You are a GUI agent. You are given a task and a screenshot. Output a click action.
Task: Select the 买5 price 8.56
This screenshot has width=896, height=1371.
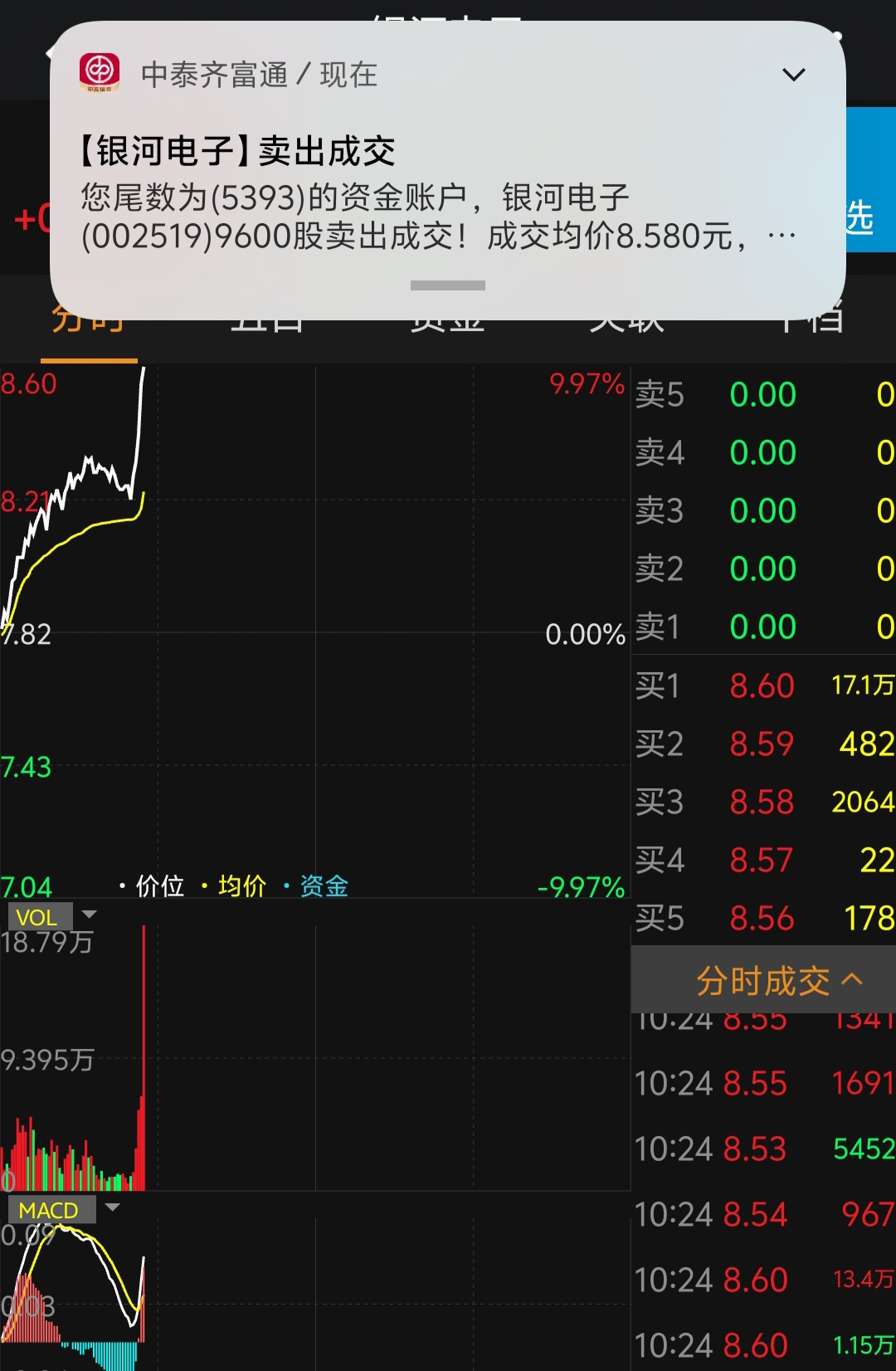762,918
